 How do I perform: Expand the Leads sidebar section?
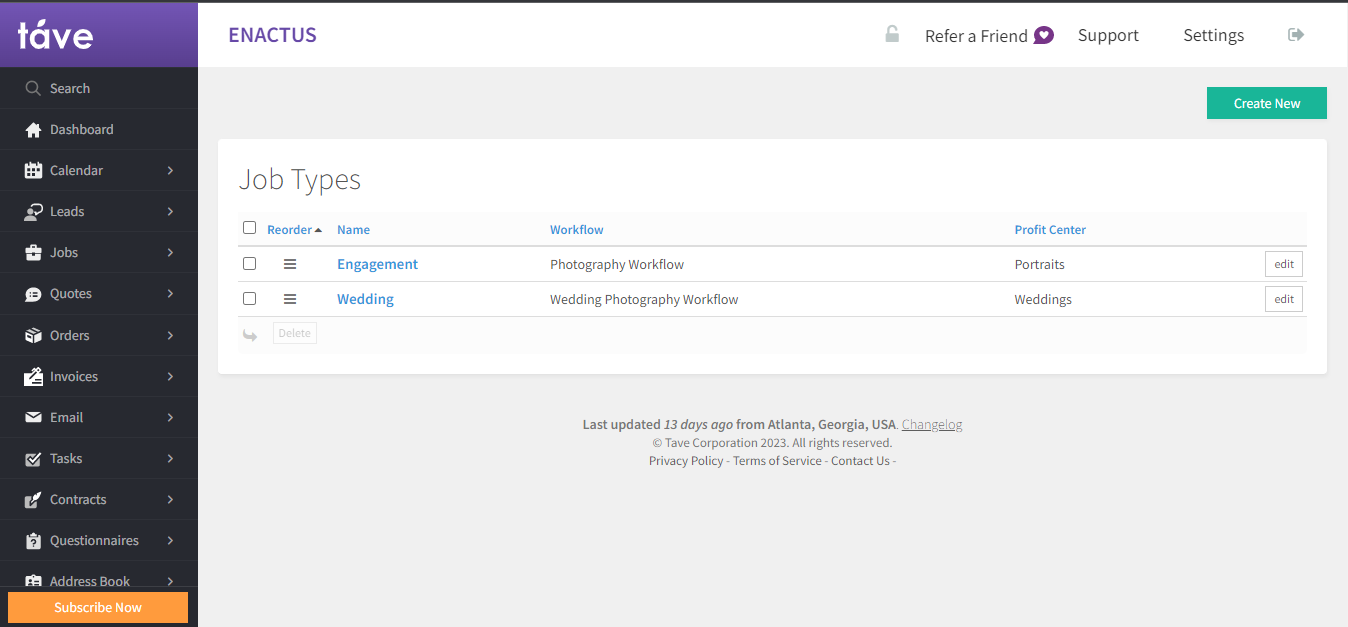(67, 211)
